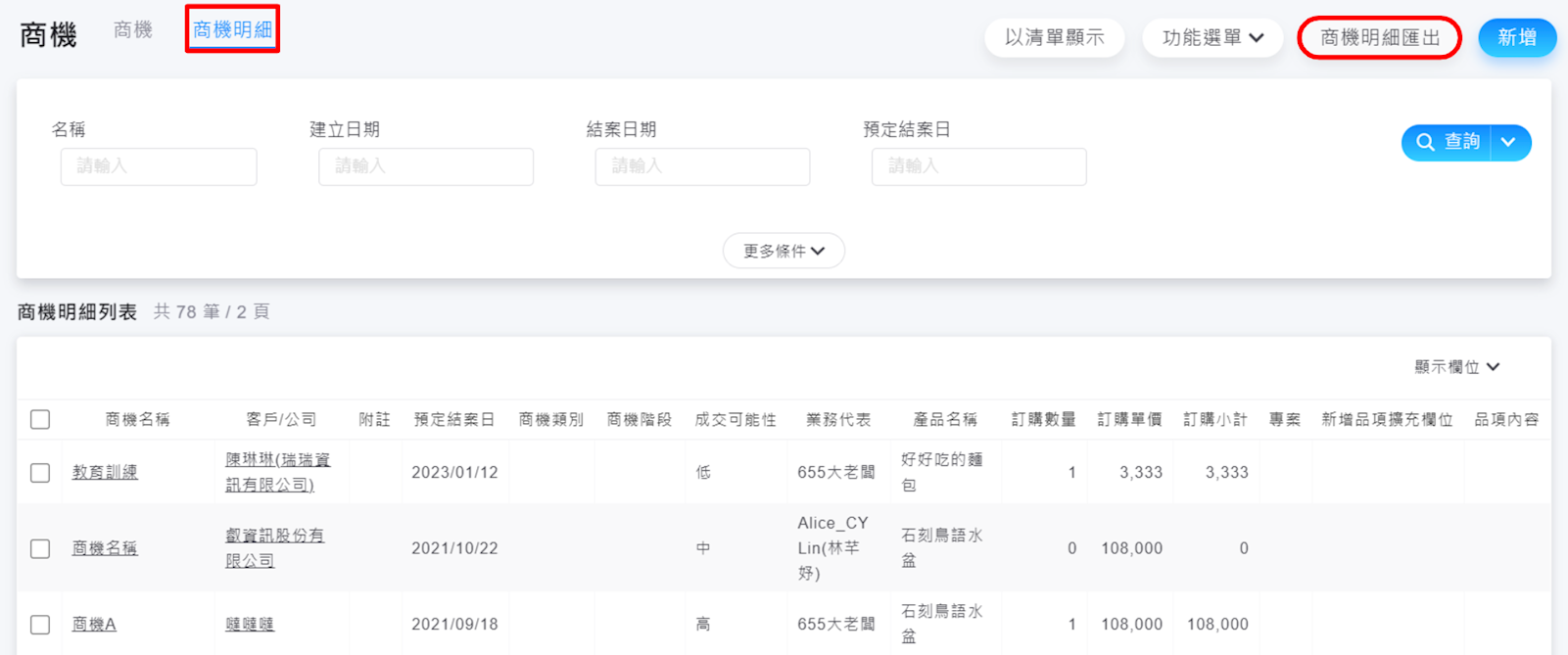Click the 名稱 input field
1568x655 pixels.
click(x=159, y=166)
